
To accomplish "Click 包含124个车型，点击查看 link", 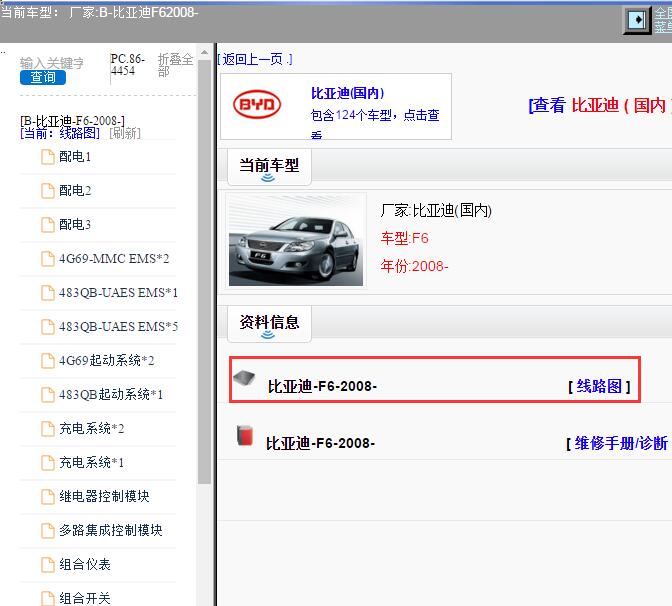I will pyautogui.click(x=375, y=123).
